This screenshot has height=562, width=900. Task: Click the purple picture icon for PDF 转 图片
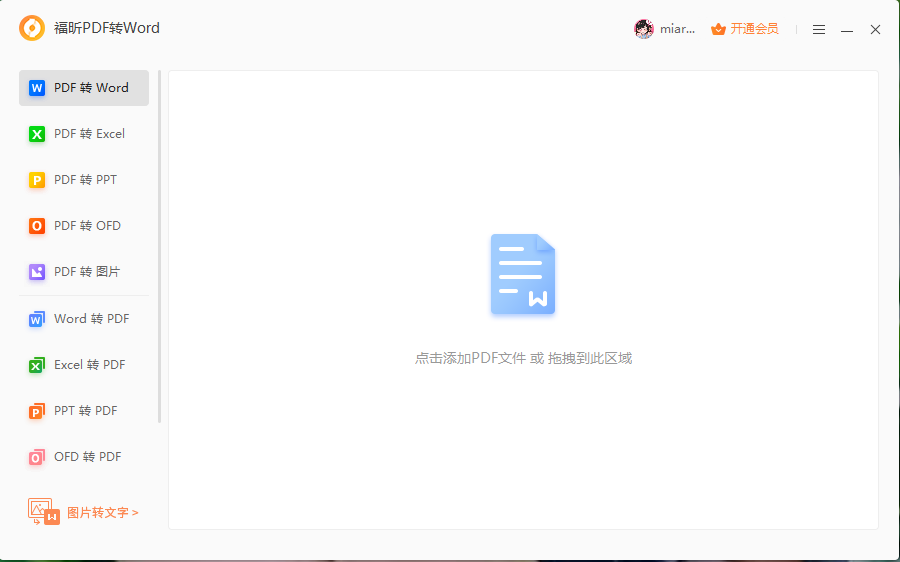click(37, 272)
